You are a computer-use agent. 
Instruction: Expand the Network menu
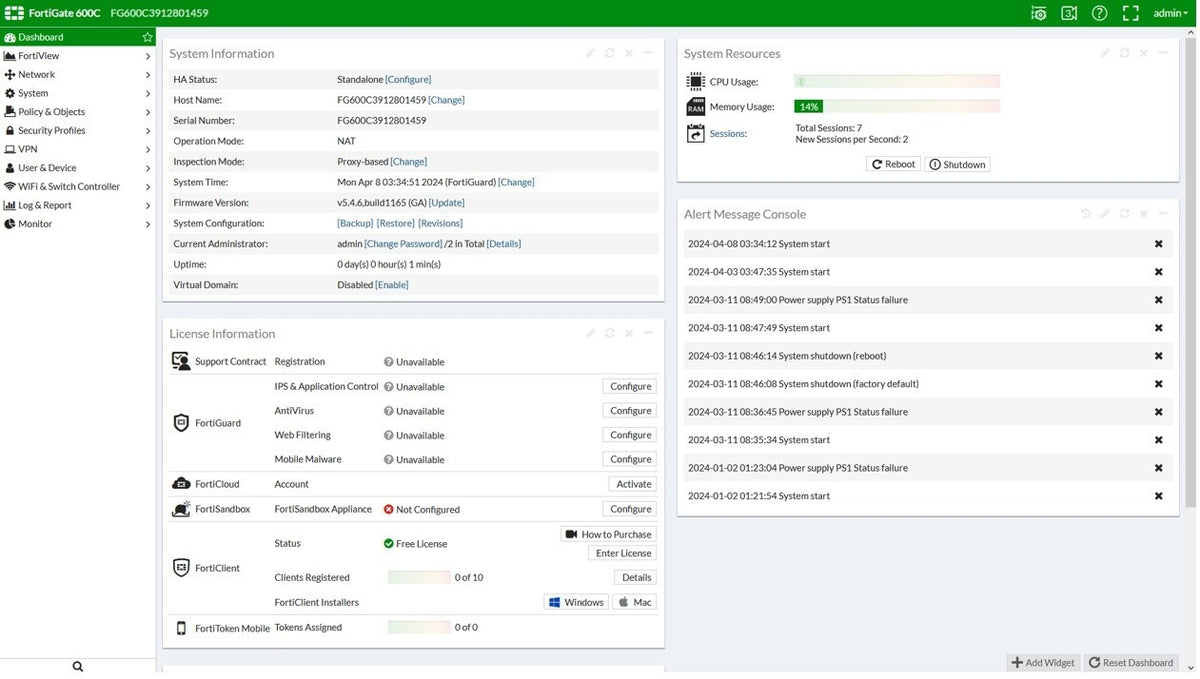[78, 75]
